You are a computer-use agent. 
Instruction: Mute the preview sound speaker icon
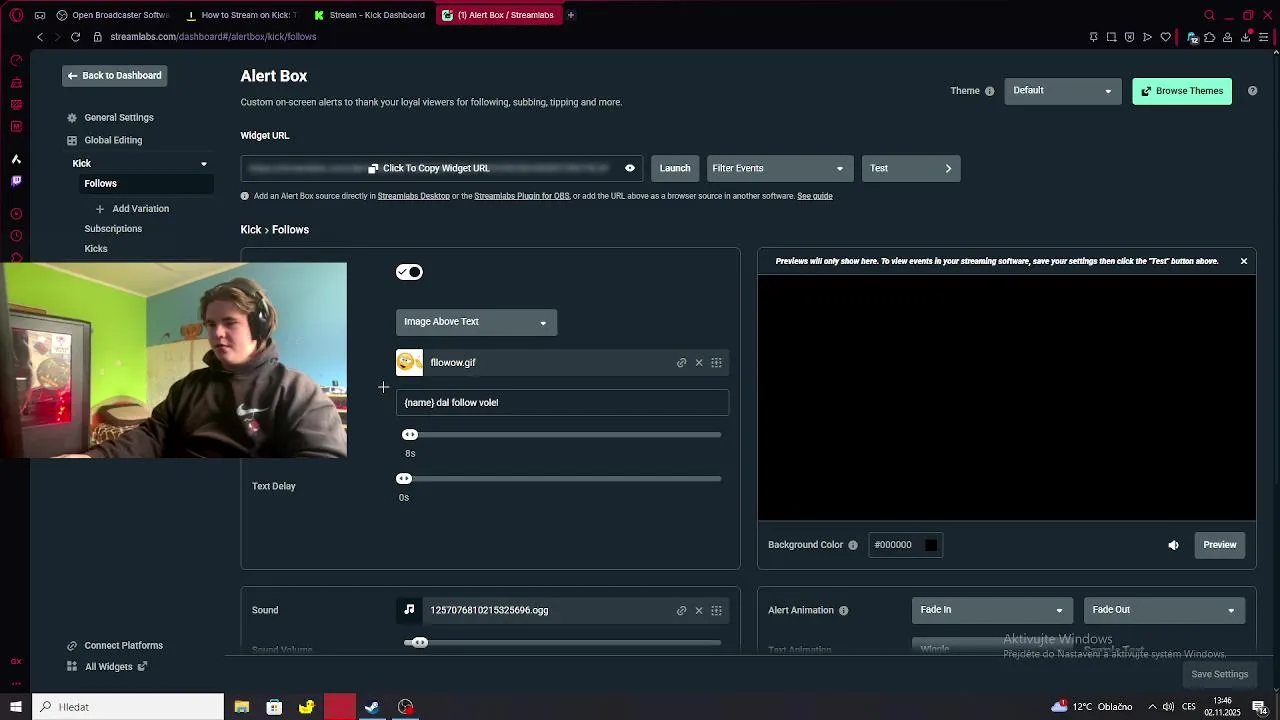1174,545
